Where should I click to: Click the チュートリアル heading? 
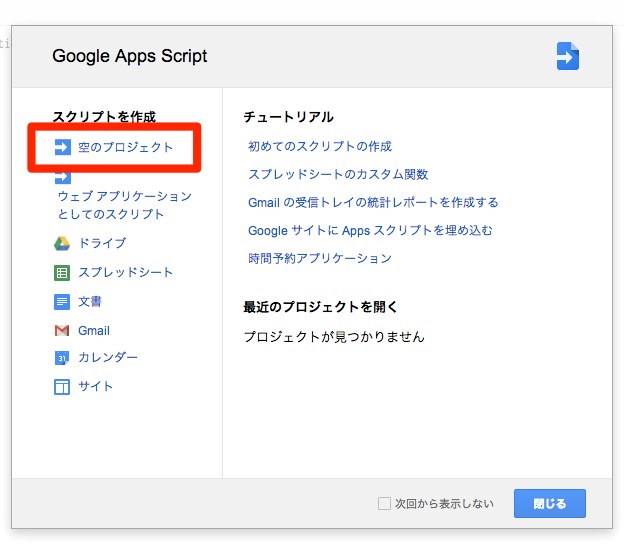click(x=289, y=117)
